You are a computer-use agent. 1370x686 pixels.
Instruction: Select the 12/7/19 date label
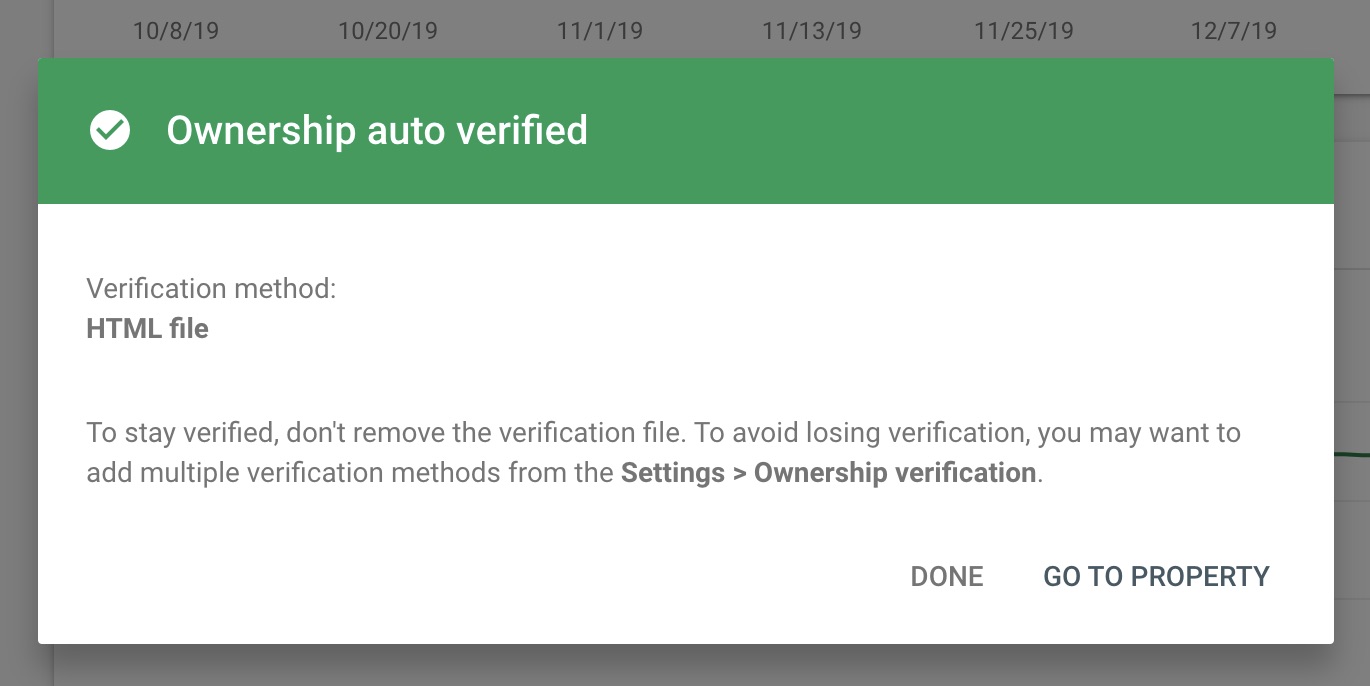click(x=1234, y=31)
